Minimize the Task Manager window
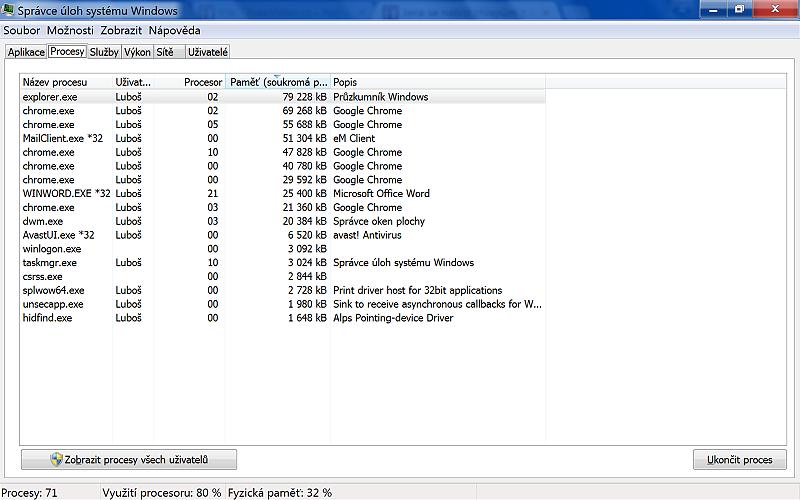This screenshot has height=500, width=800. click(713, 9)
